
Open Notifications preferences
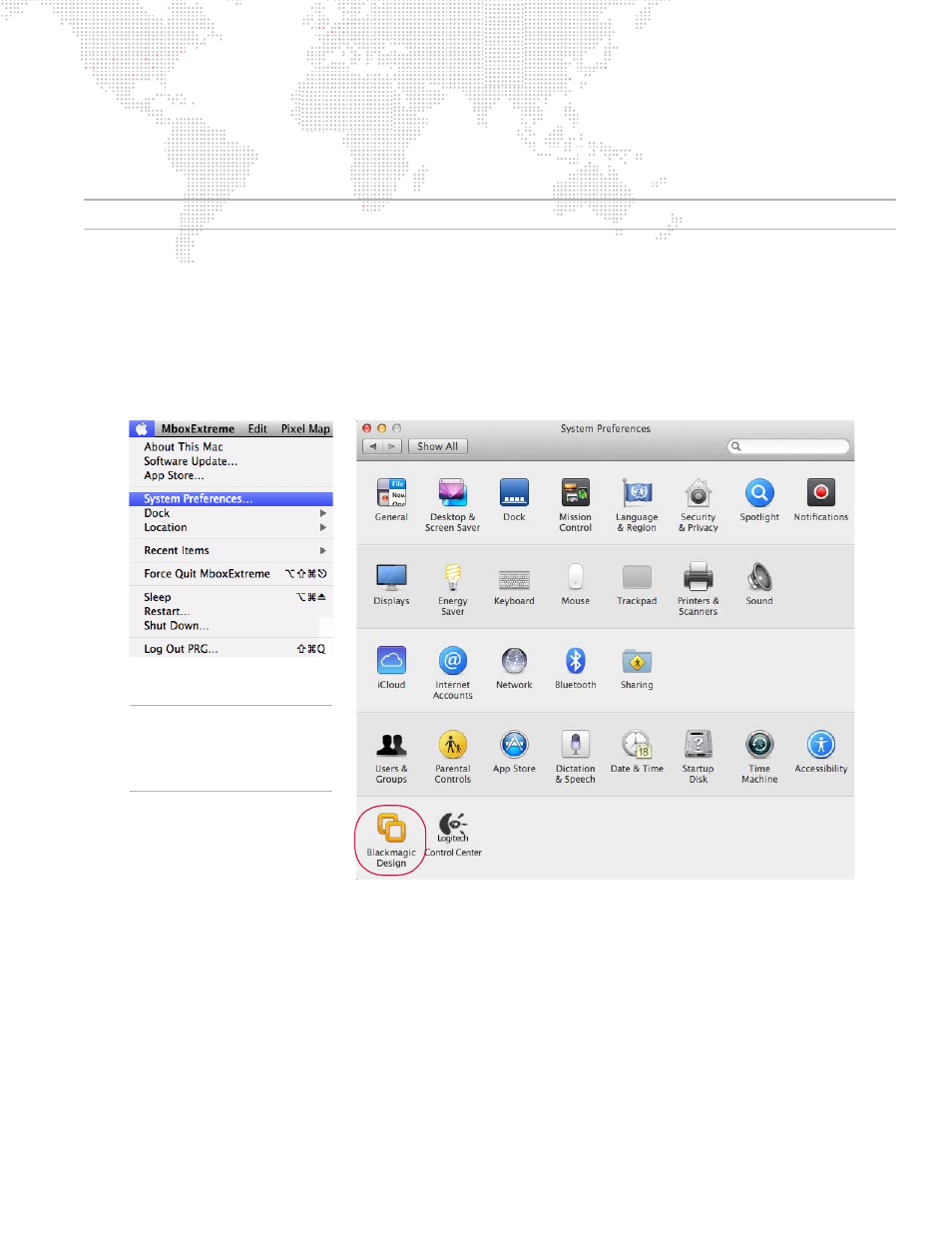tap(821, 499)
